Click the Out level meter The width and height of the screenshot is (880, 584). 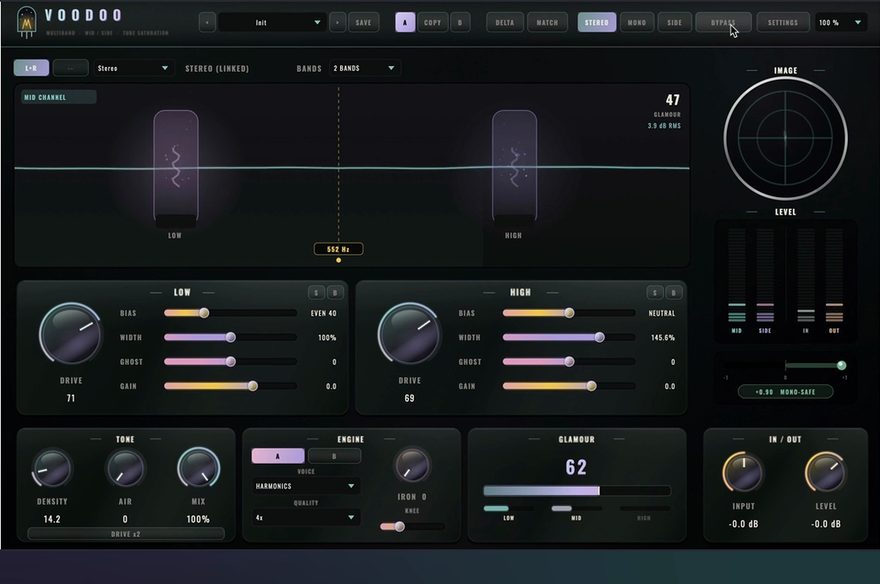pyautogui.click(x=835, y=275)
